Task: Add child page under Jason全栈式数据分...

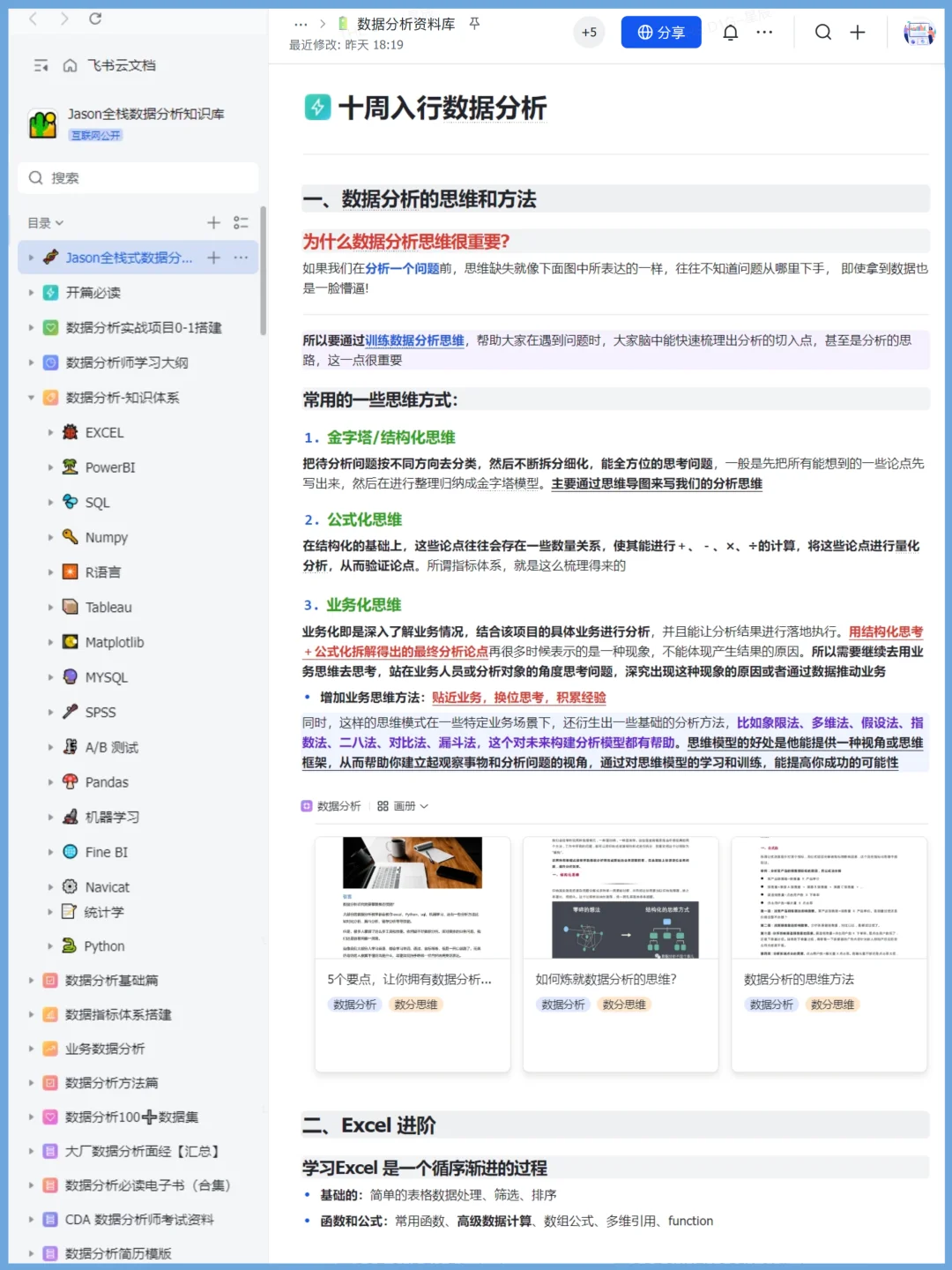Action: (213, 258)
